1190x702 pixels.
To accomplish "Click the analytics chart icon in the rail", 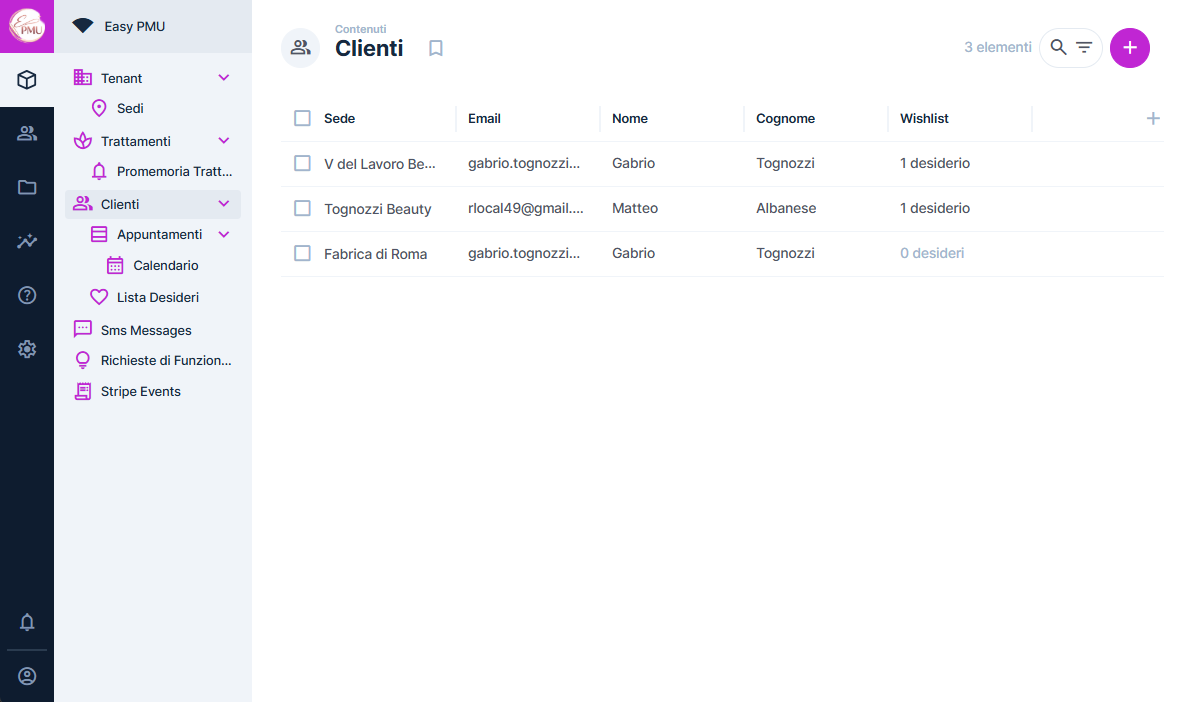I will (x=27, y=241).
